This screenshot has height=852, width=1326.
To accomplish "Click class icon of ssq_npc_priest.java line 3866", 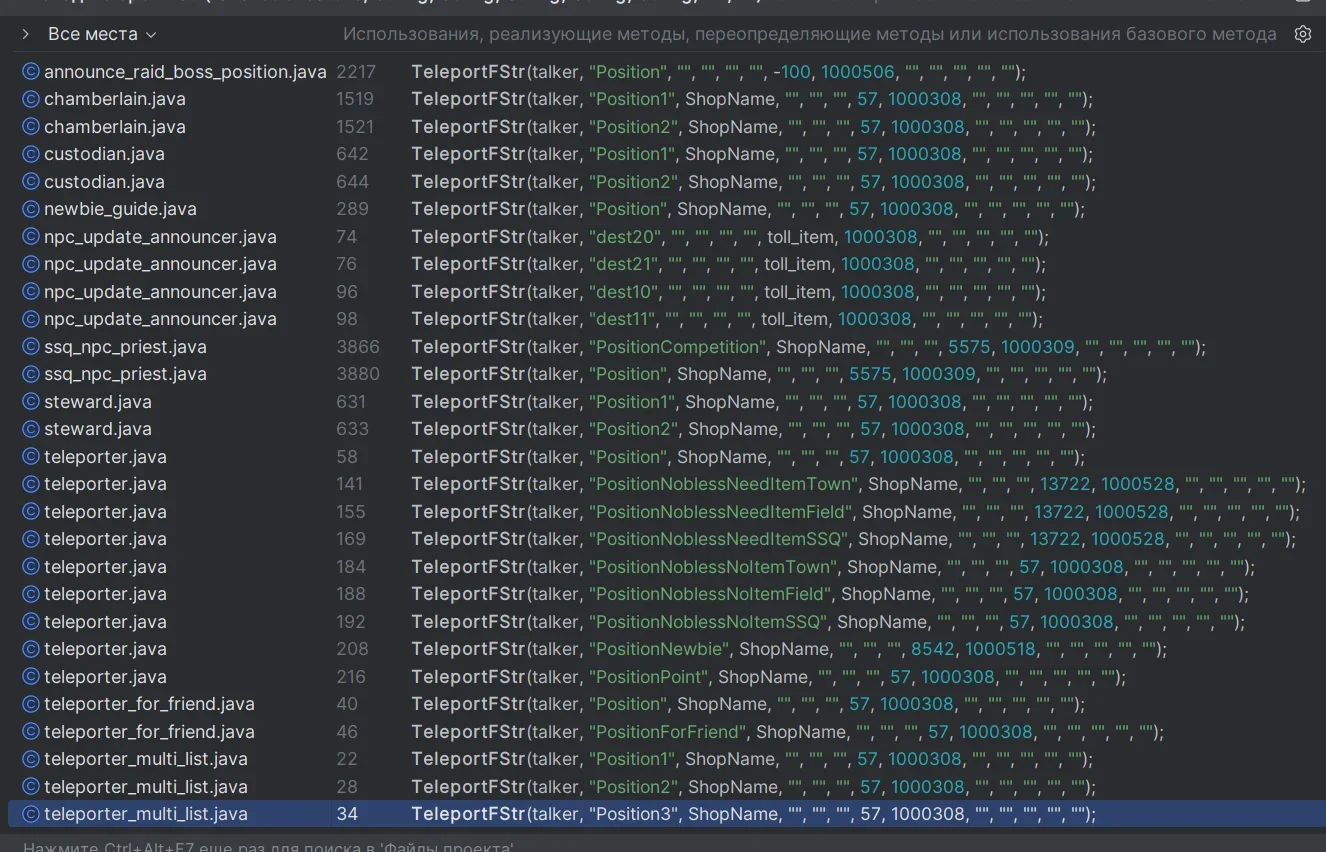I will click(x=31, y=347).
